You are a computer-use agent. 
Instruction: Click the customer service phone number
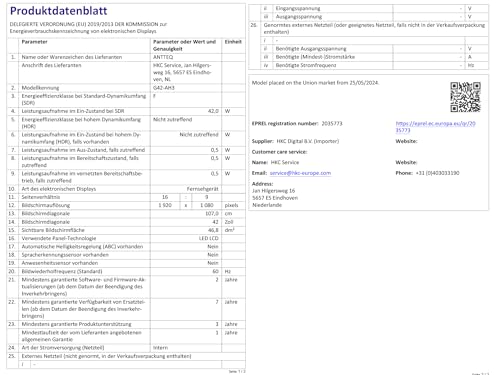point(437,173)
